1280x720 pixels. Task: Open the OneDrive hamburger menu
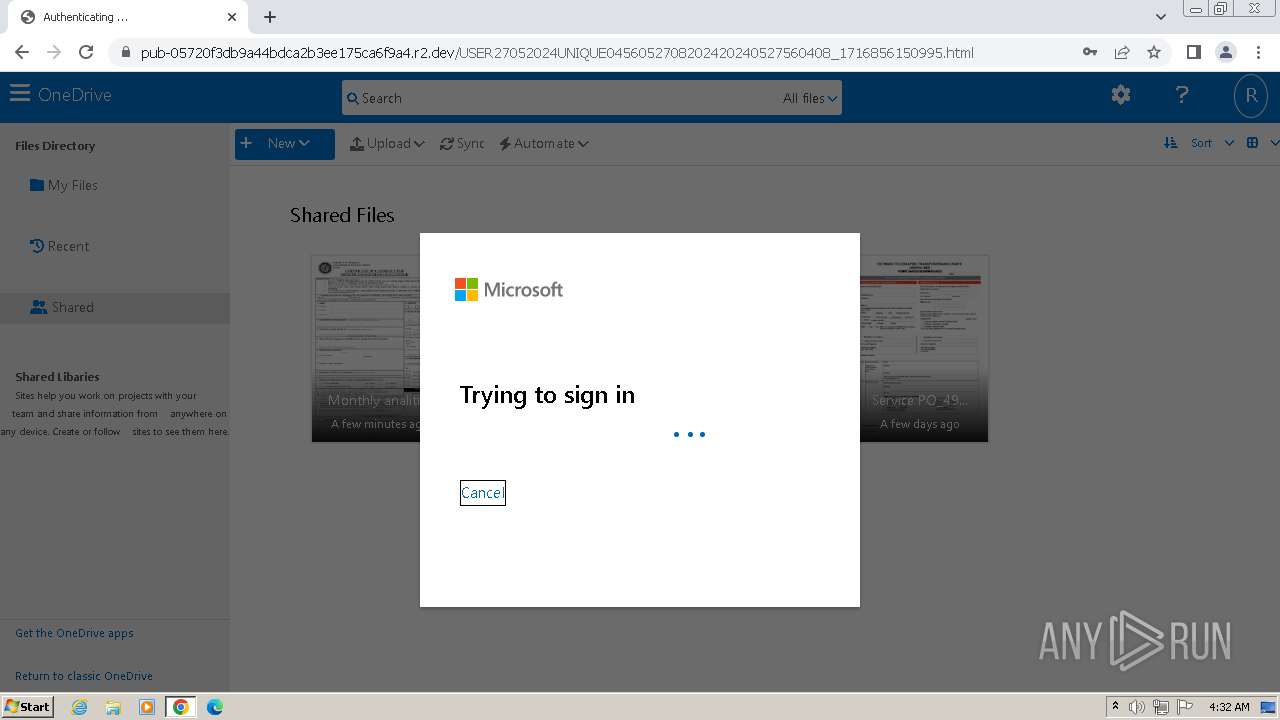20,94
